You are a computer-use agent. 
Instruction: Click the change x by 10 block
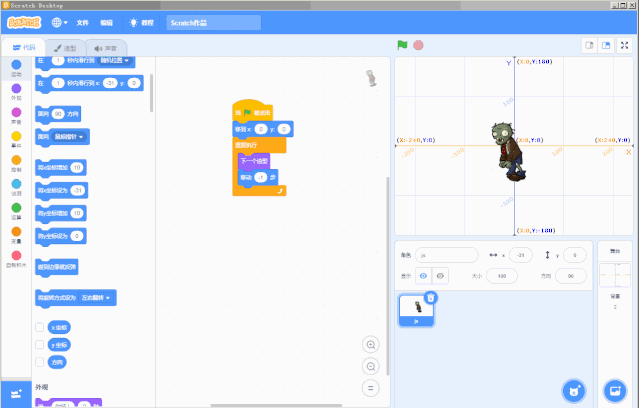(61, 168)
